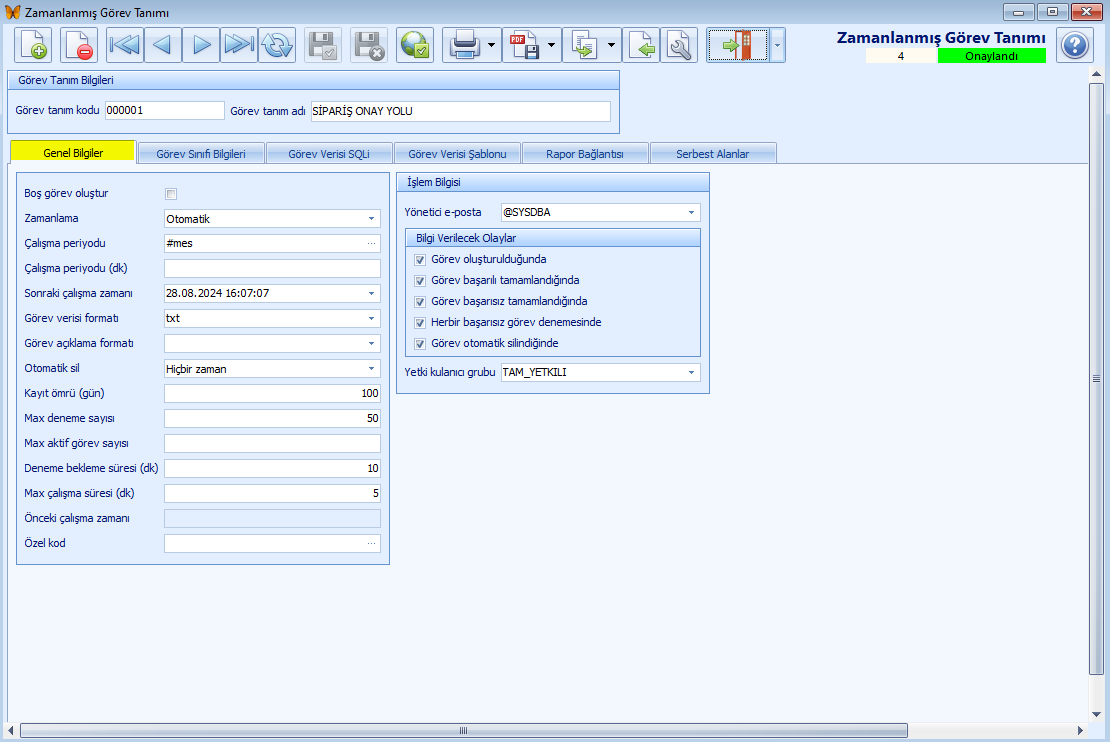
Task: Click the PDF save icon
Action: click(x=523, y=45)
